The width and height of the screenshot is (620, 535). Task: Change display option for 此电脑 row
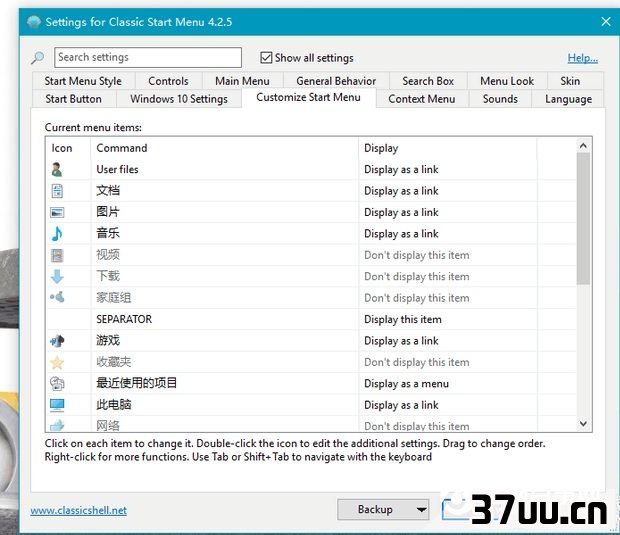pos(401,405)
